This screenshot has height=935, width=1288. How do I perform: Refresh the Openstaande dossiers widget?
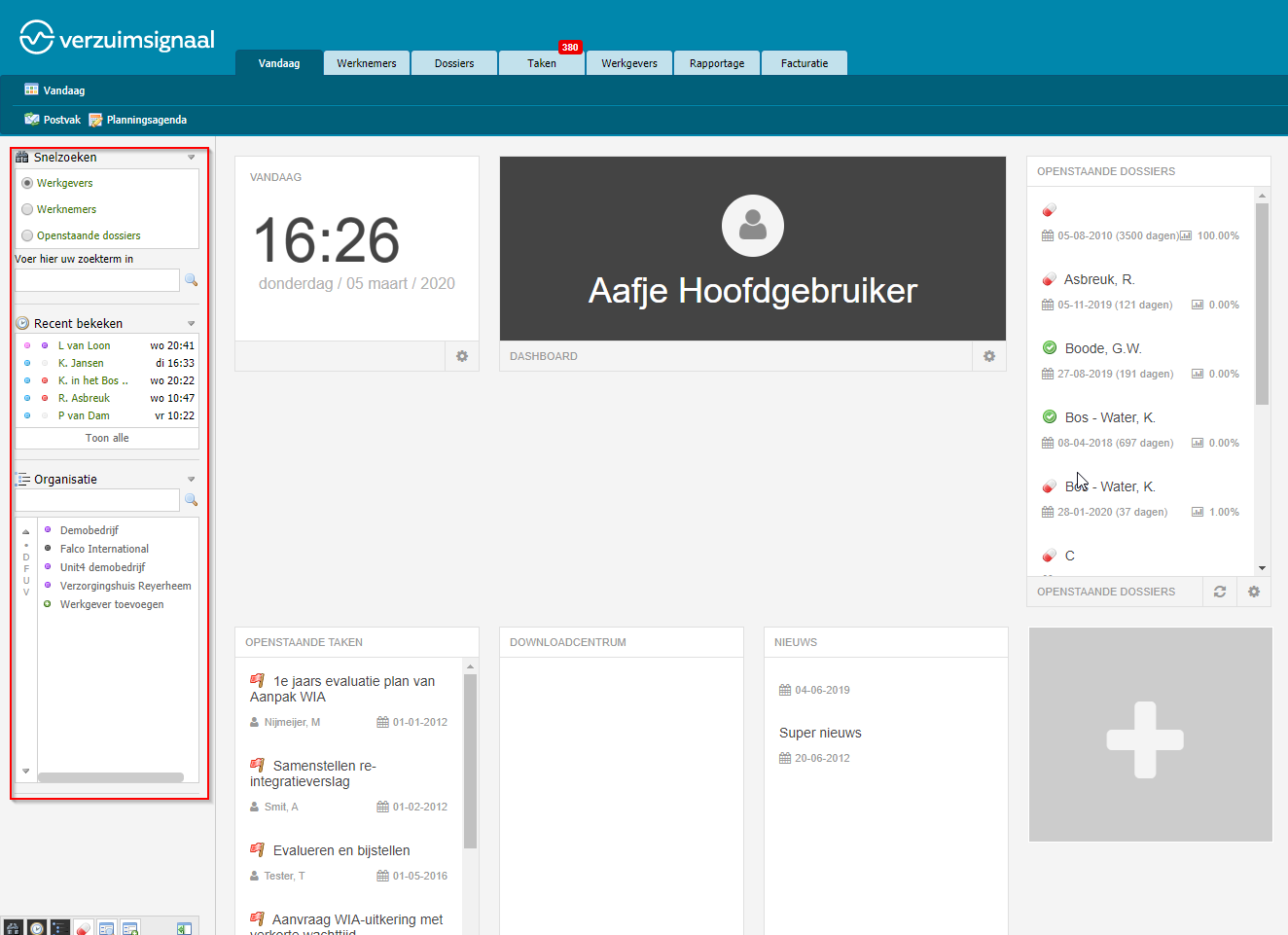pos(1220,592)
